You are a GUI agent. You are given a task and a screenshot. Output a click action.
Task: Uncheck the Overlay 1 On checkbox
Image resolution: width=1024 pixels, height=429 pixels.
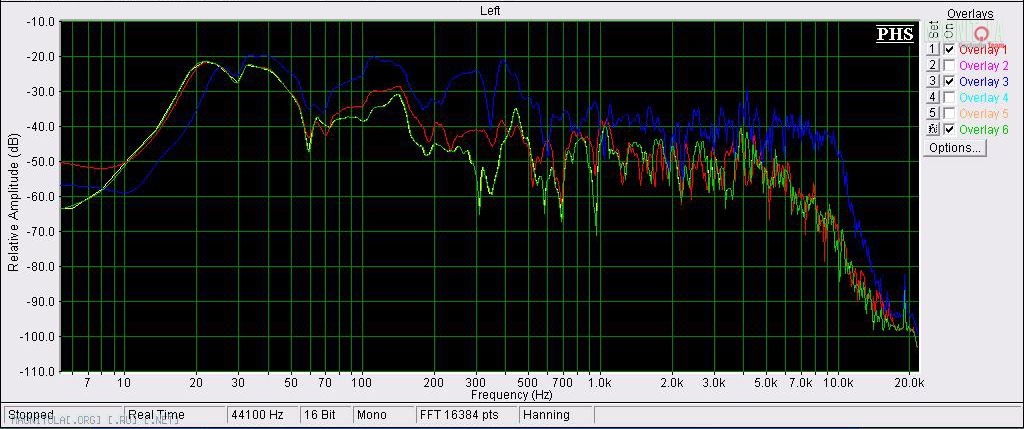[949, 50]
